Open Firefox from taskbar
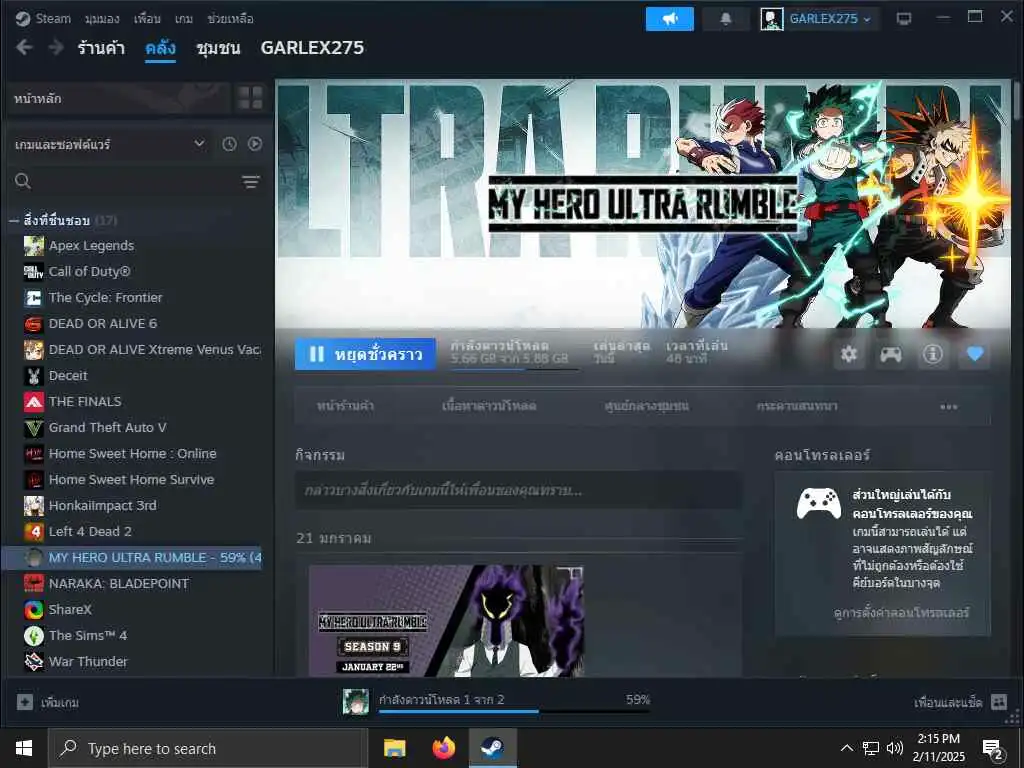 443,748
